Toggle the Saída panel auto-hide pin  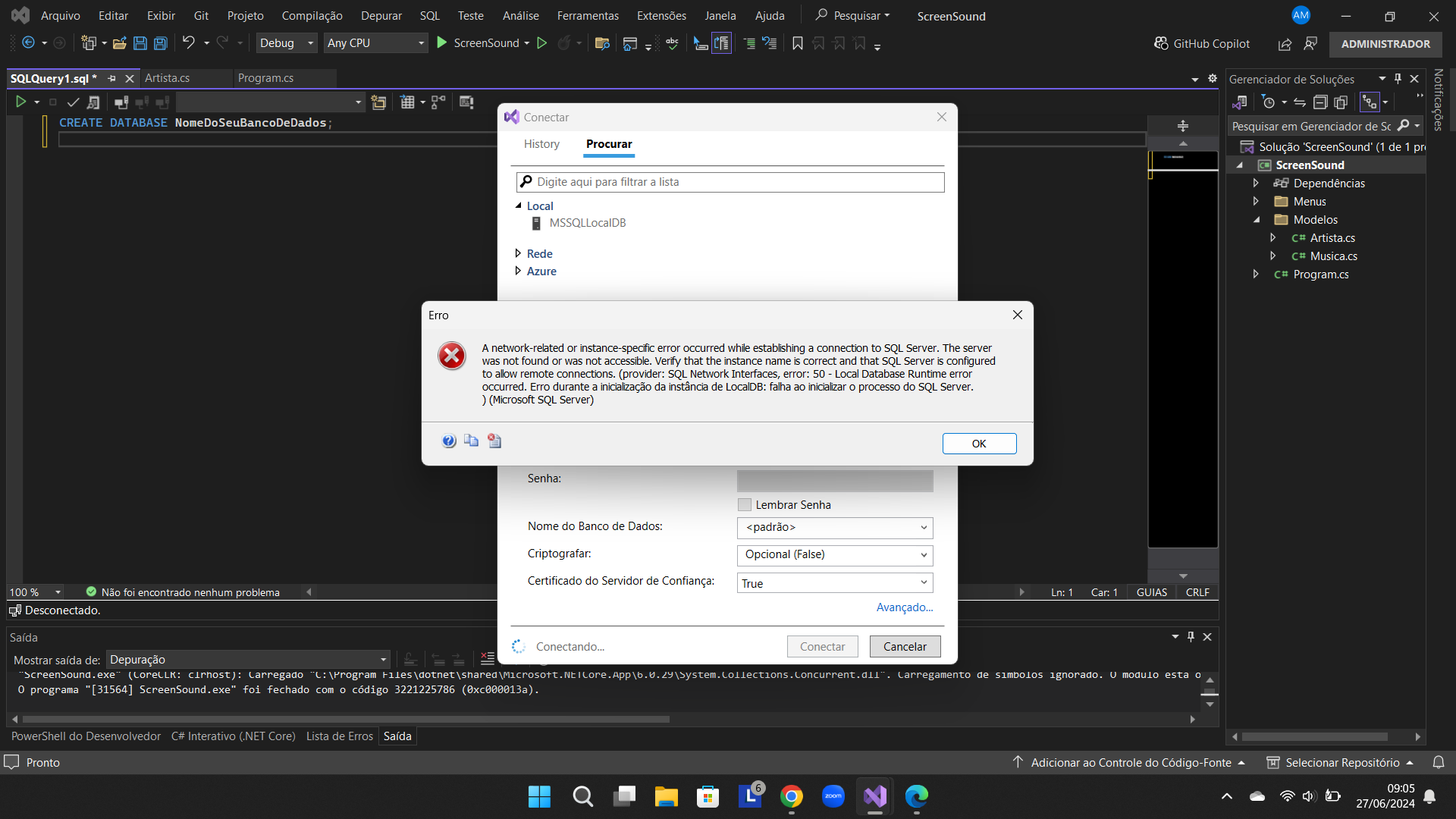tap(1191, 637)
